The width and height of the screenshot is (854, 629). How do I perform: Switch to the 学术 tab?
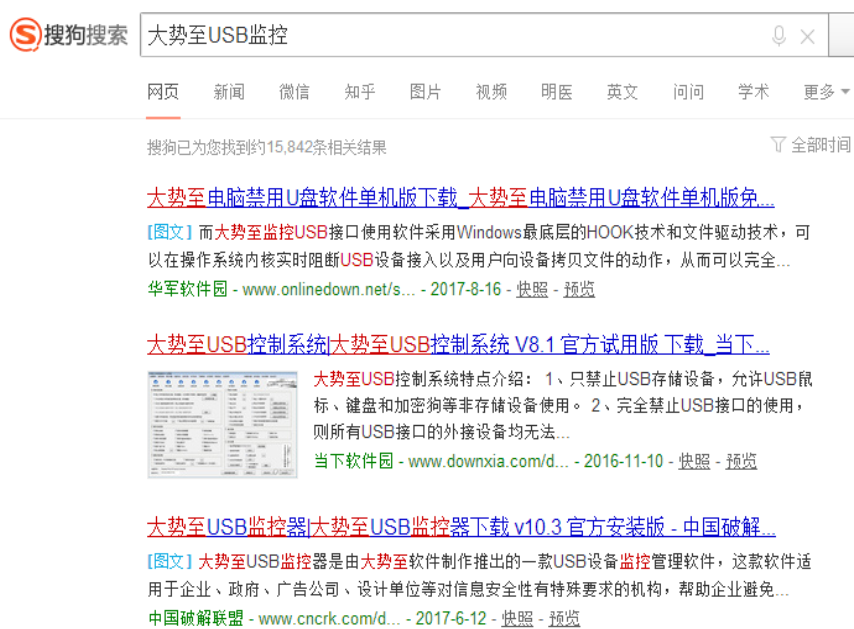pos(753,91)
